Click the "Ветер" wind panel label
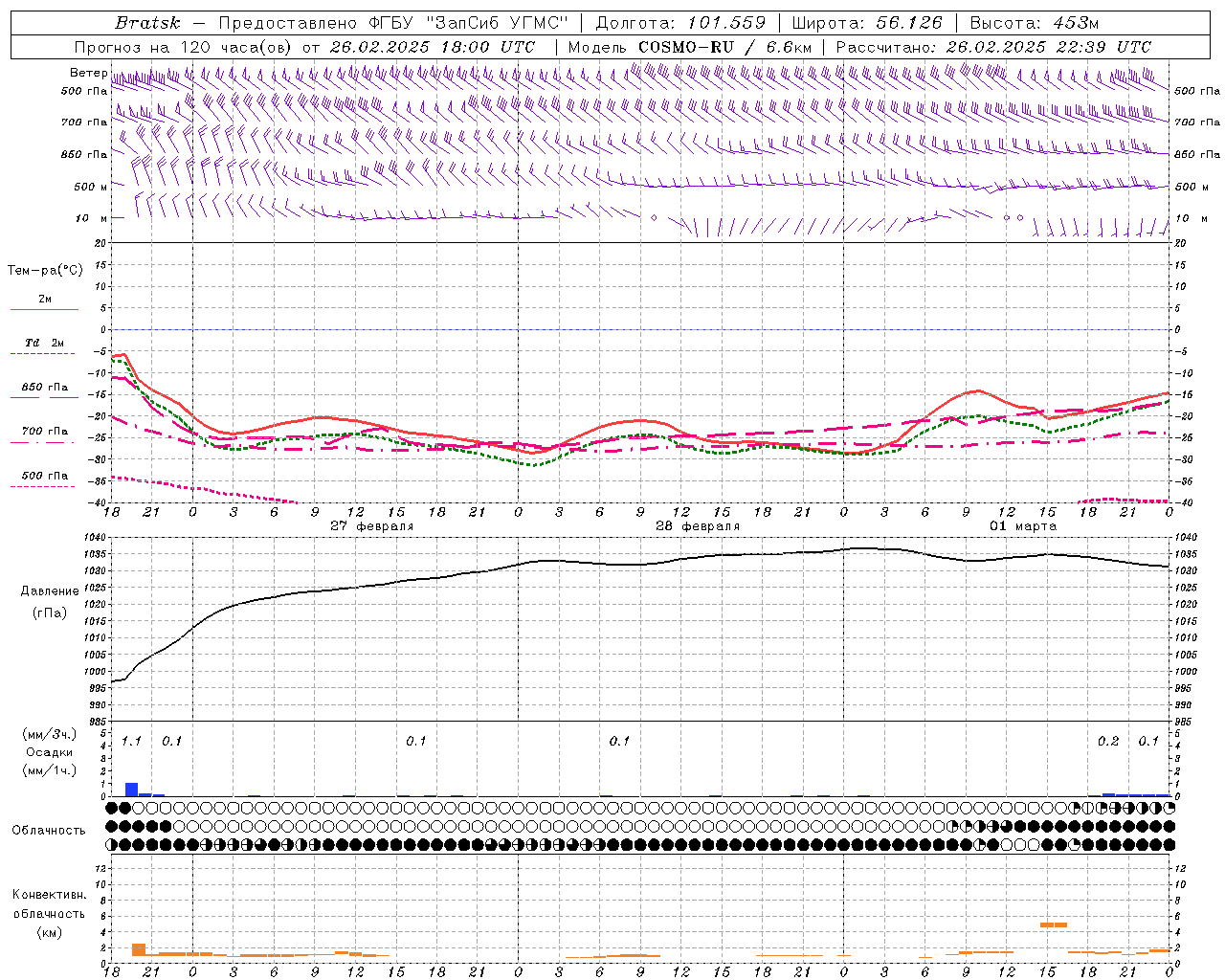Image resolution: width=1225 pixels, height=980 pixels. pyautogui.click(x=88, y=73)
